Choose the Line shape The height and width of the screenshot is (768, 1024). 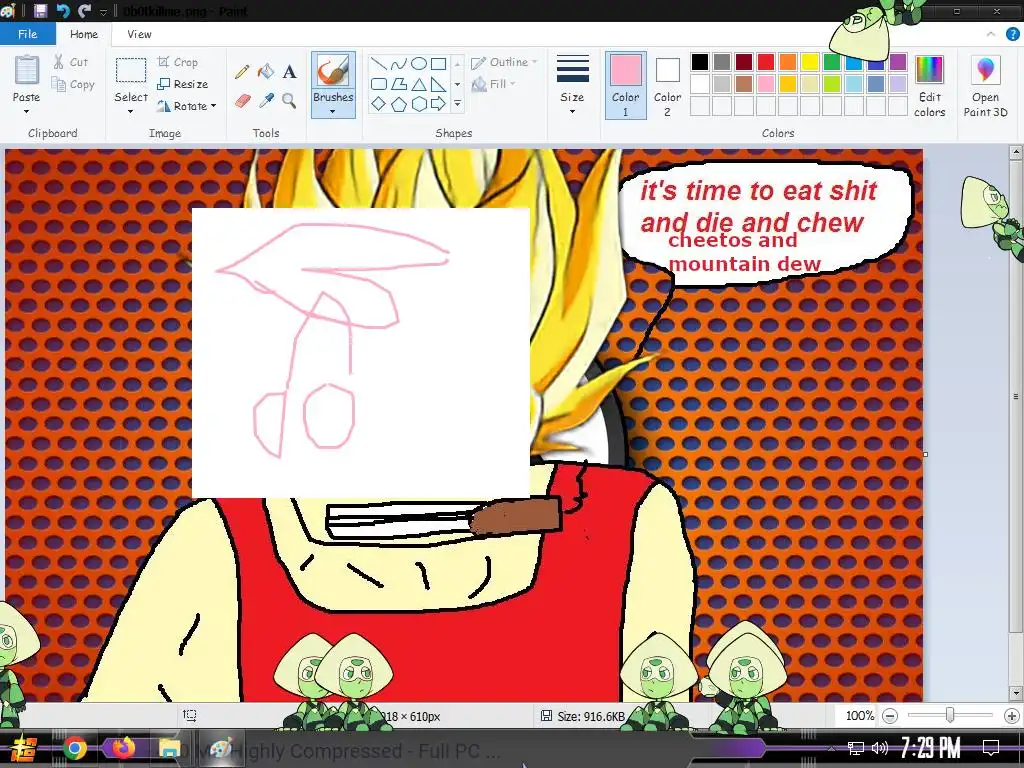[378, 64]
